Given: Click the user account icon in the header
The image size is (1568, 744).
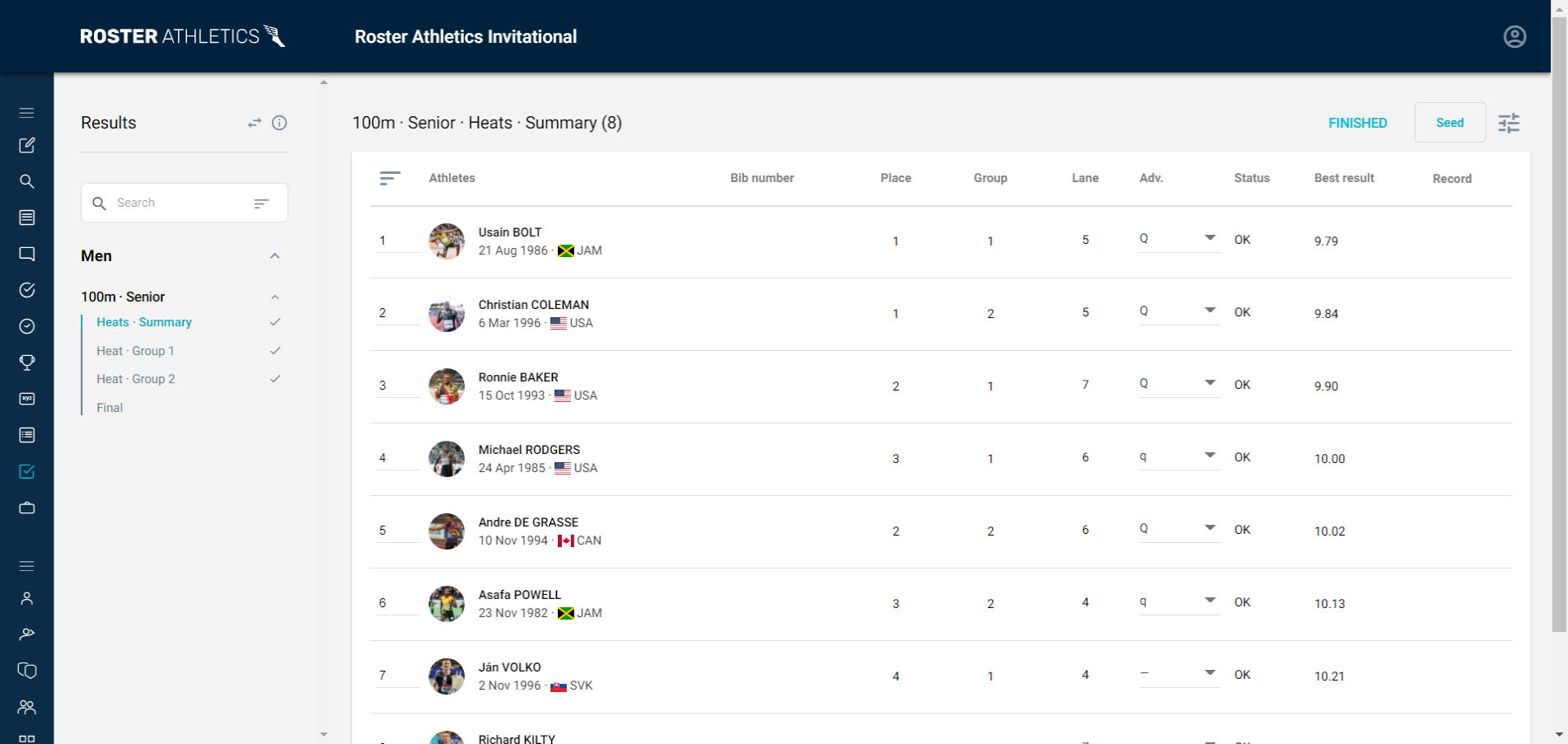Looking at the screenshot, I should 1515,36.
